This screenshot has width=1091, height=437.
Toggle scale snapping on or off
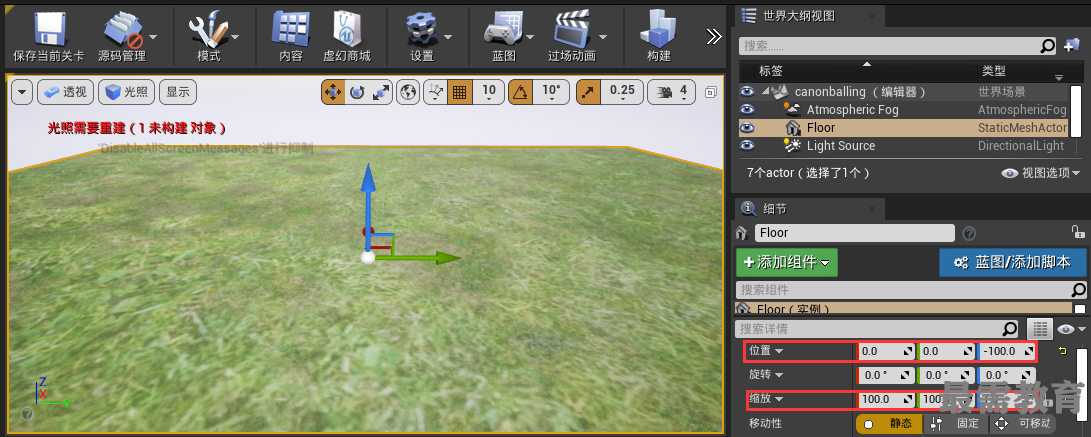point(588,92)
